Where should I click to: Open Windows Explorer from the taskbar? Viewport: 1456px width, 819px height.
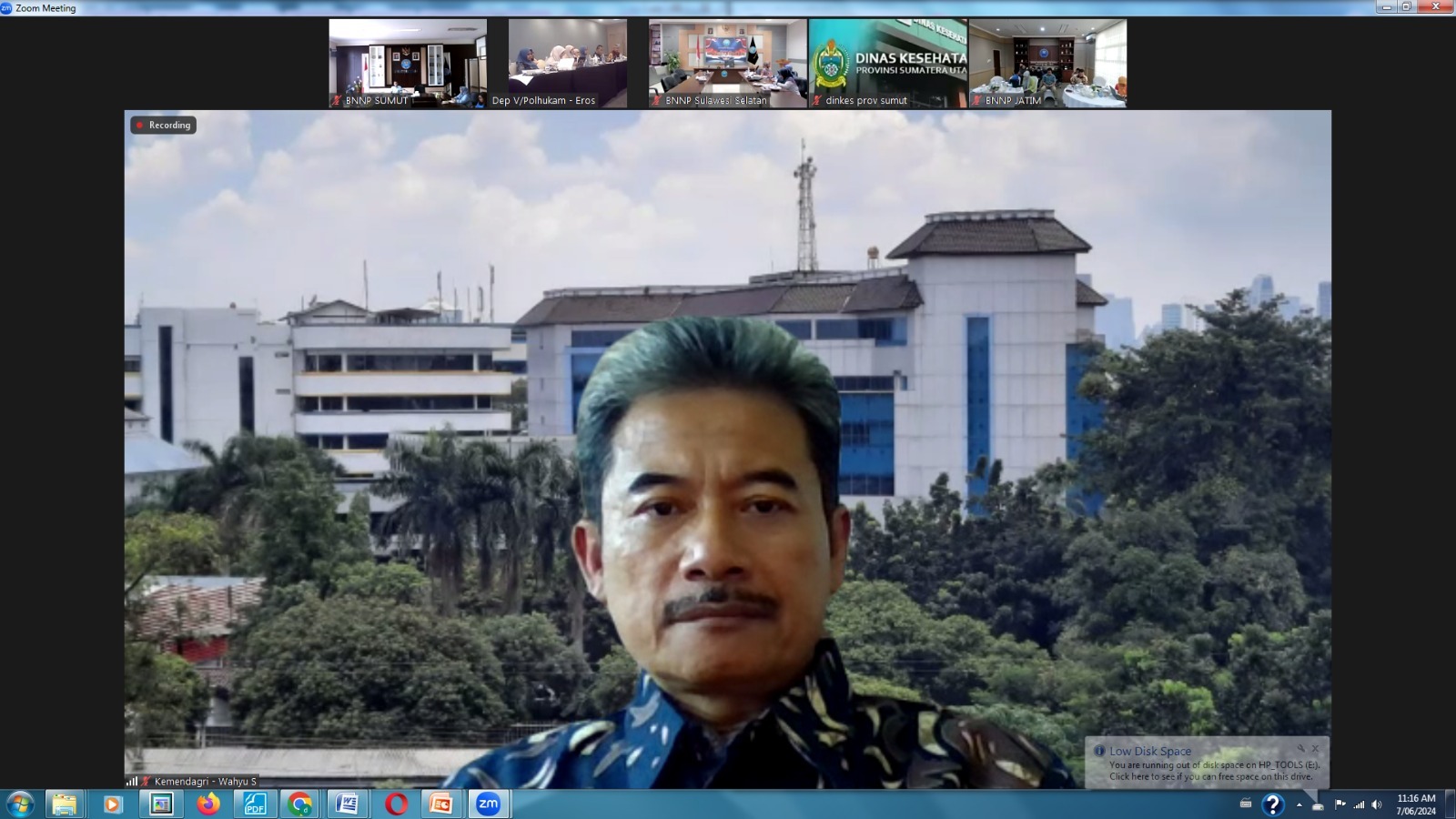pos(65,804)
